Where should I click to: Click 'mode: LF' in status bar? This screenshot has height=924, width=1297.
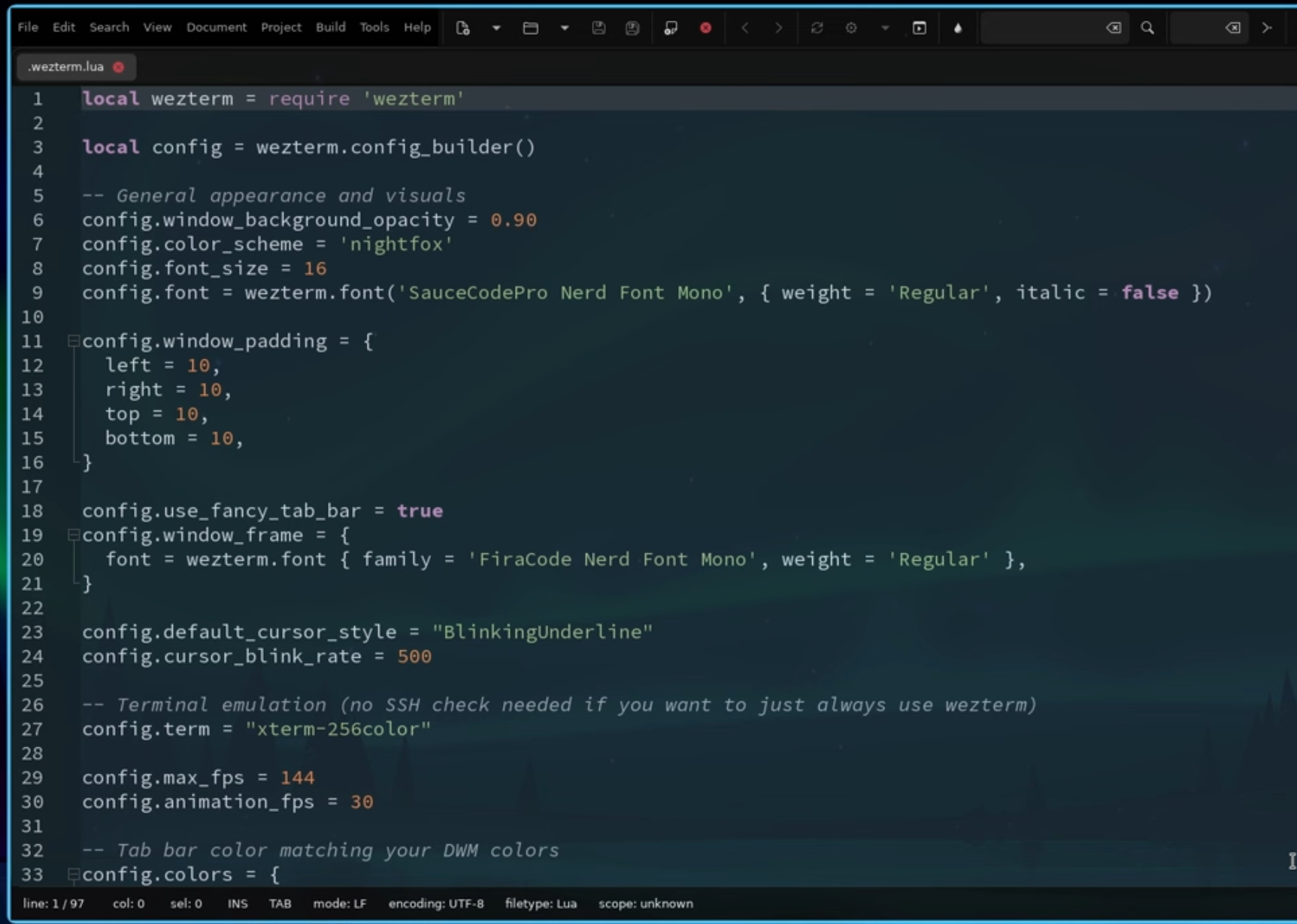(x=340, y=904)
